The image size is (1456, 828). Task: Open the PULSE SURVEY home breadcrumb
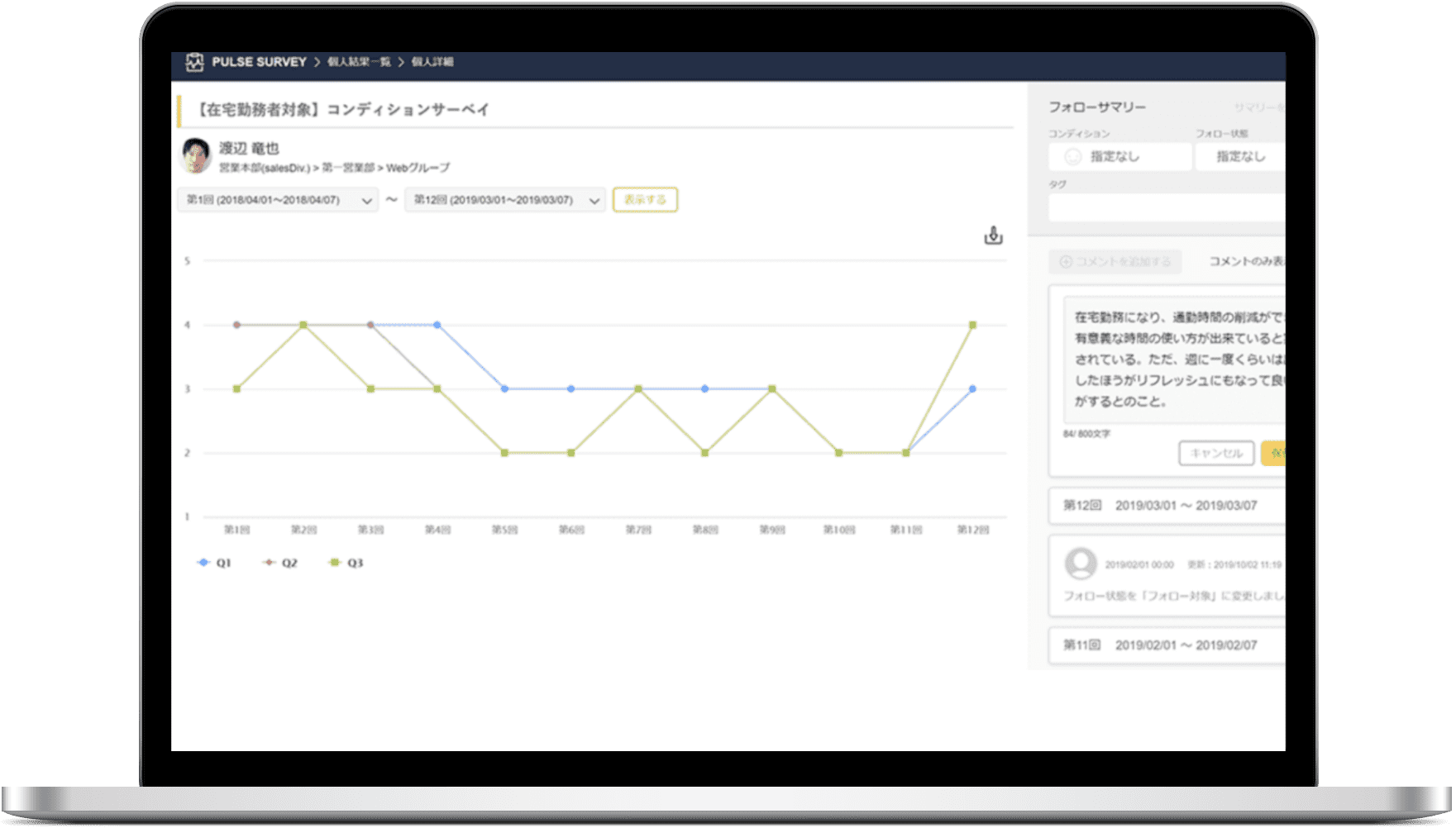pos(259,62)
